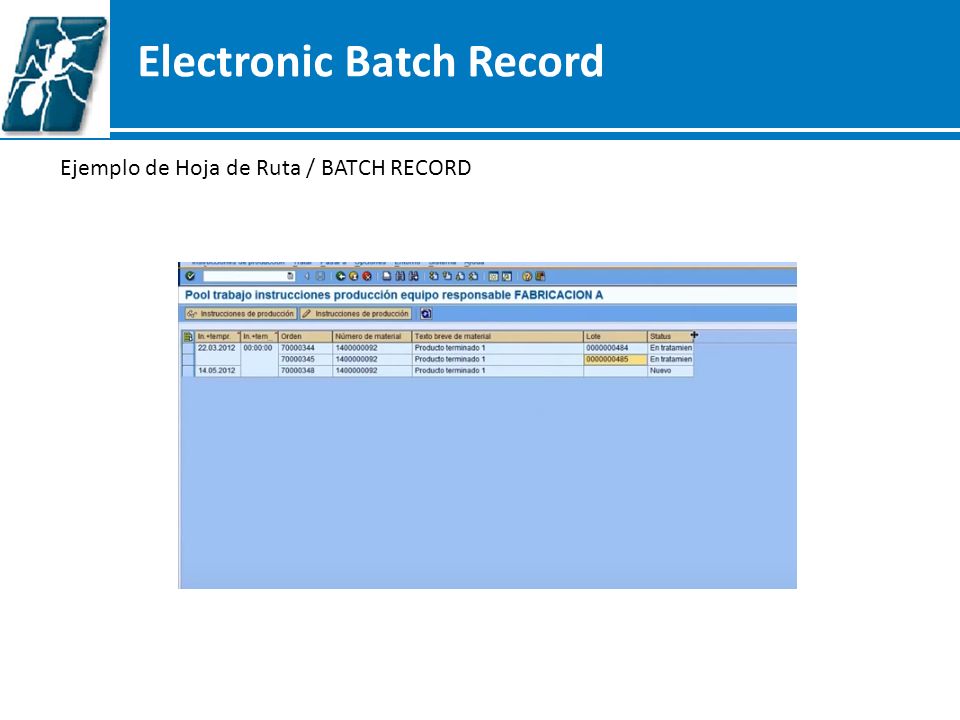
Task: Jump to First Page icon
Action: [433, 276]
